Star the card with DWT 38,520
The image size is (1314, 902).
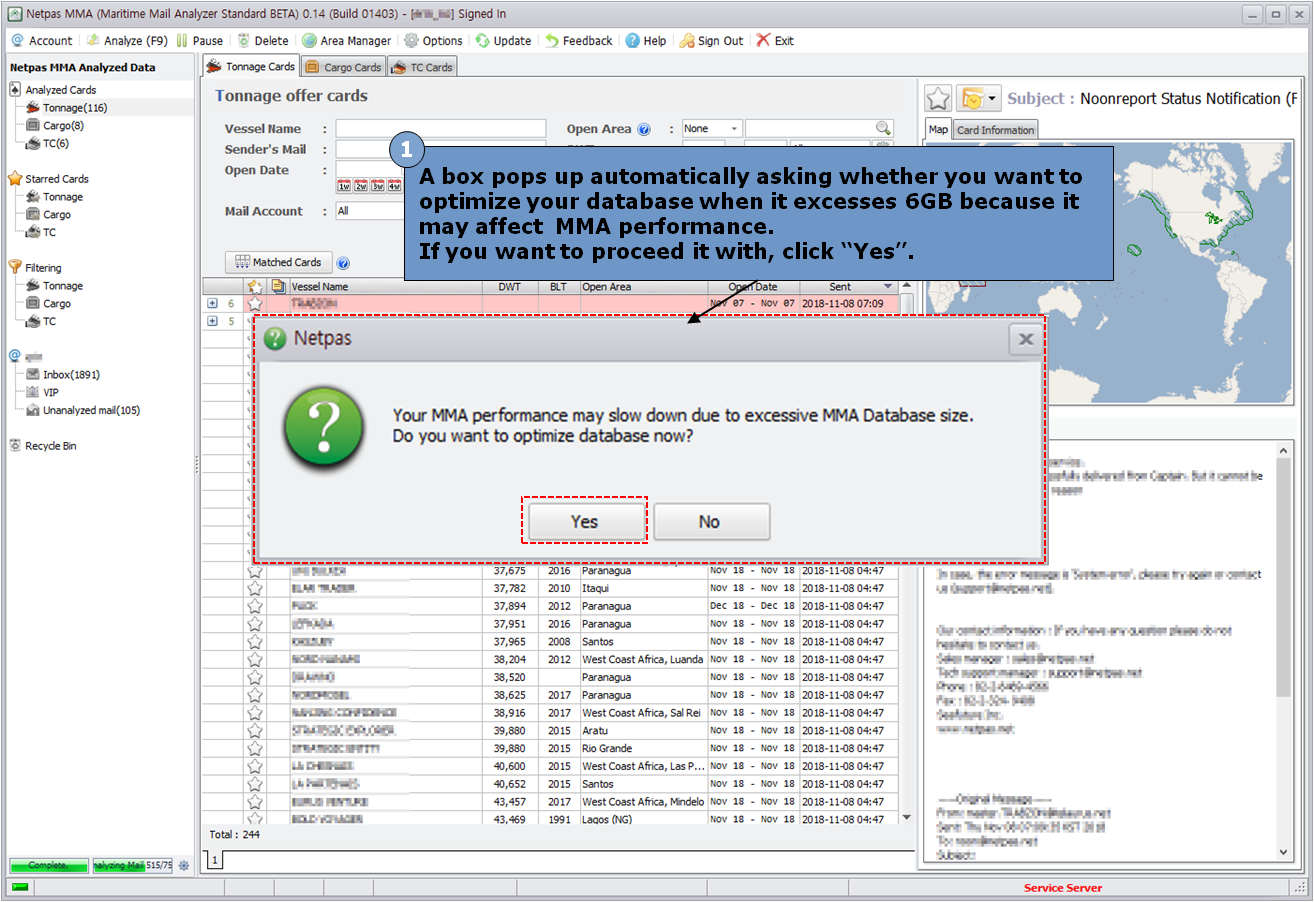(255, 678)
